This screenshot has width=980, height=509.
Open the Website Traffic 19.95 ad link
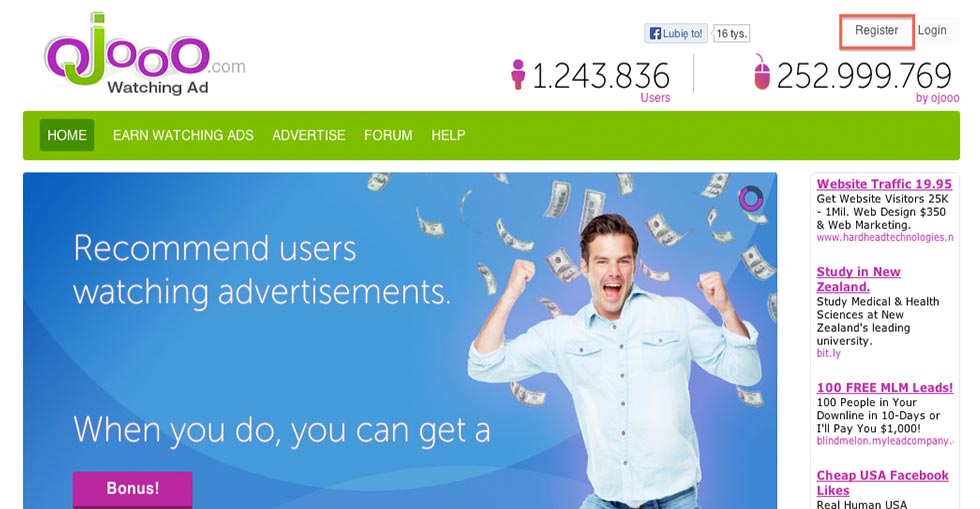pos(884,184)
